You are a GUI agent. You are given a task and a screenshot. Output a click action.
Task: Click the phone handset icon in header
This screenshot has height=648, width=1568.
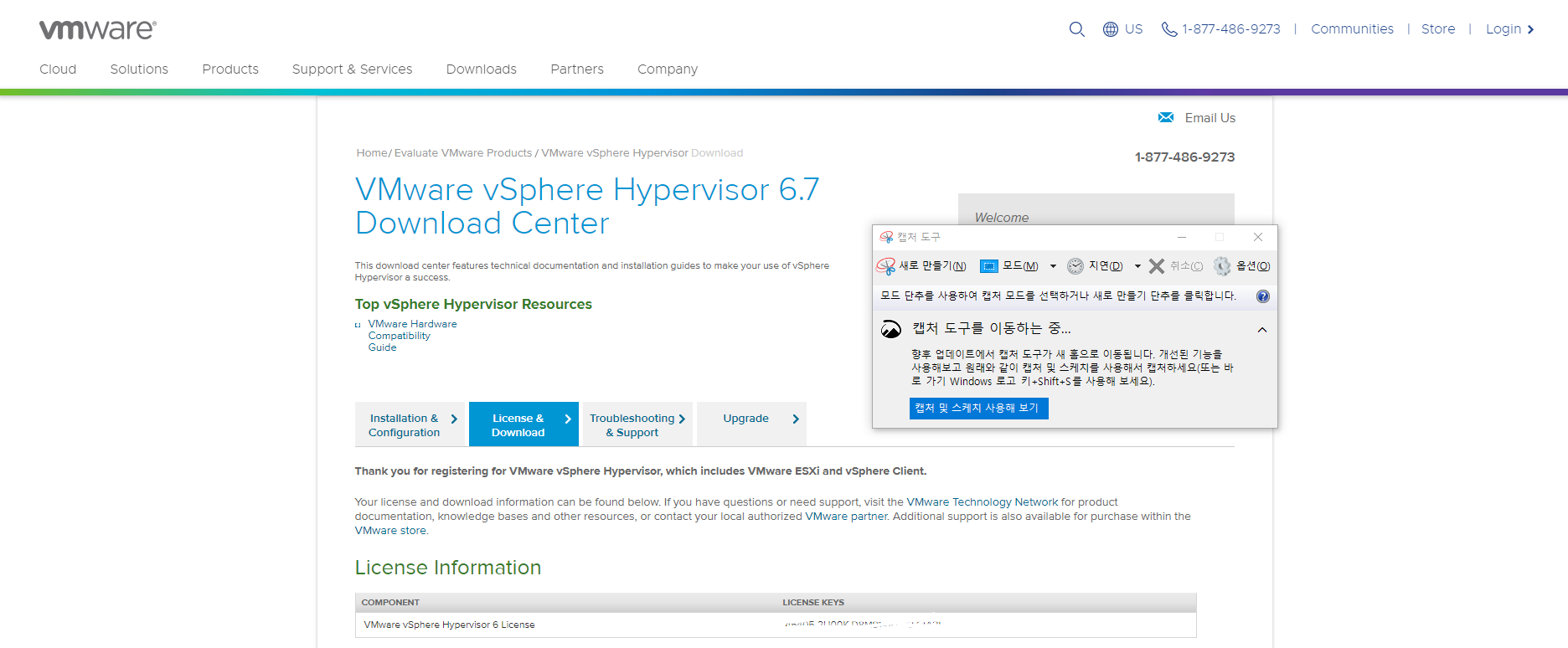coord(1169,29)
